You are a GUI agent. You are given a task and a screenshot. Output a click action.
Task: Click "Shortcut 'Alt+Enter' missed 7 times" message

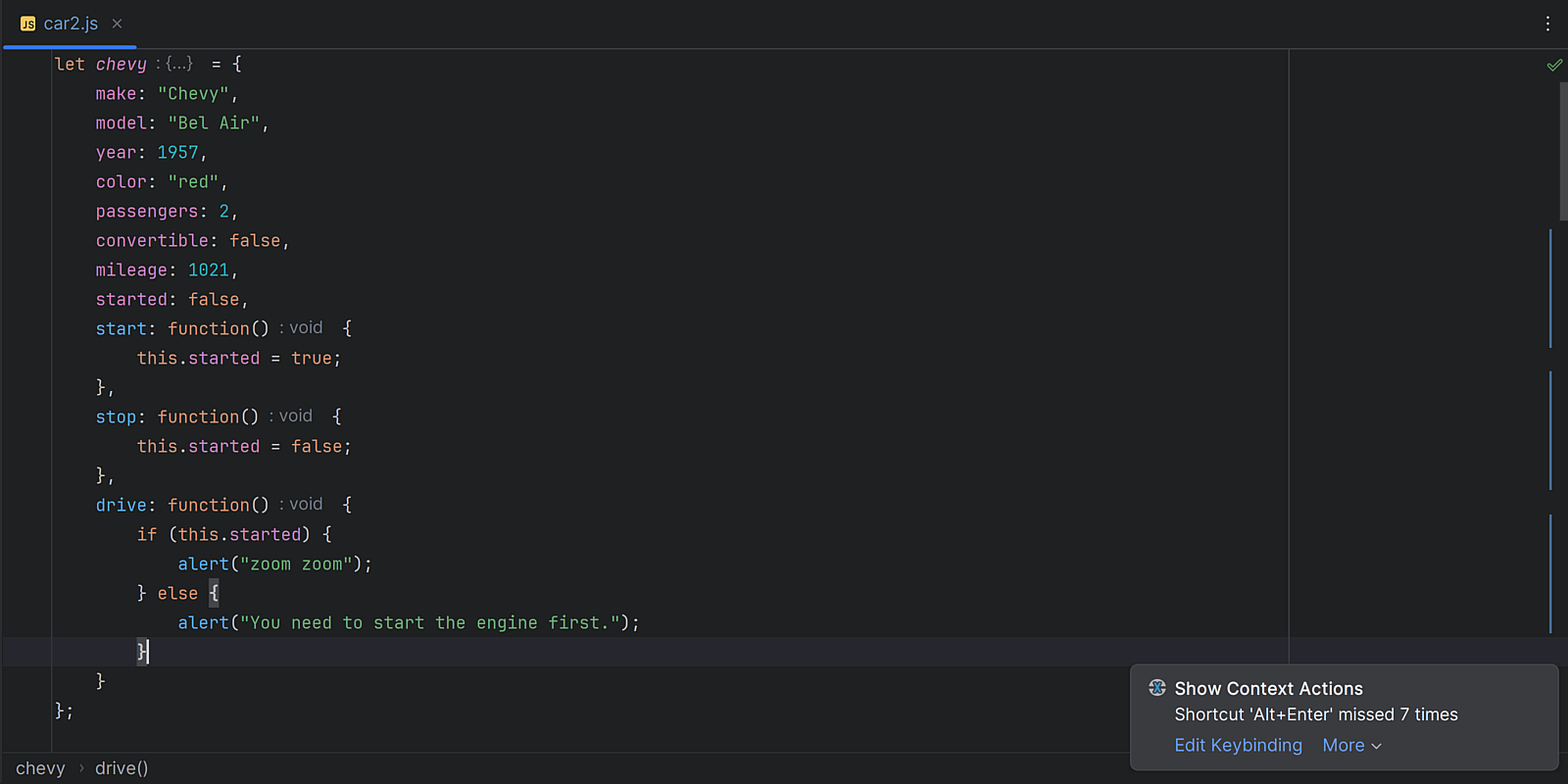(1315, 714)
